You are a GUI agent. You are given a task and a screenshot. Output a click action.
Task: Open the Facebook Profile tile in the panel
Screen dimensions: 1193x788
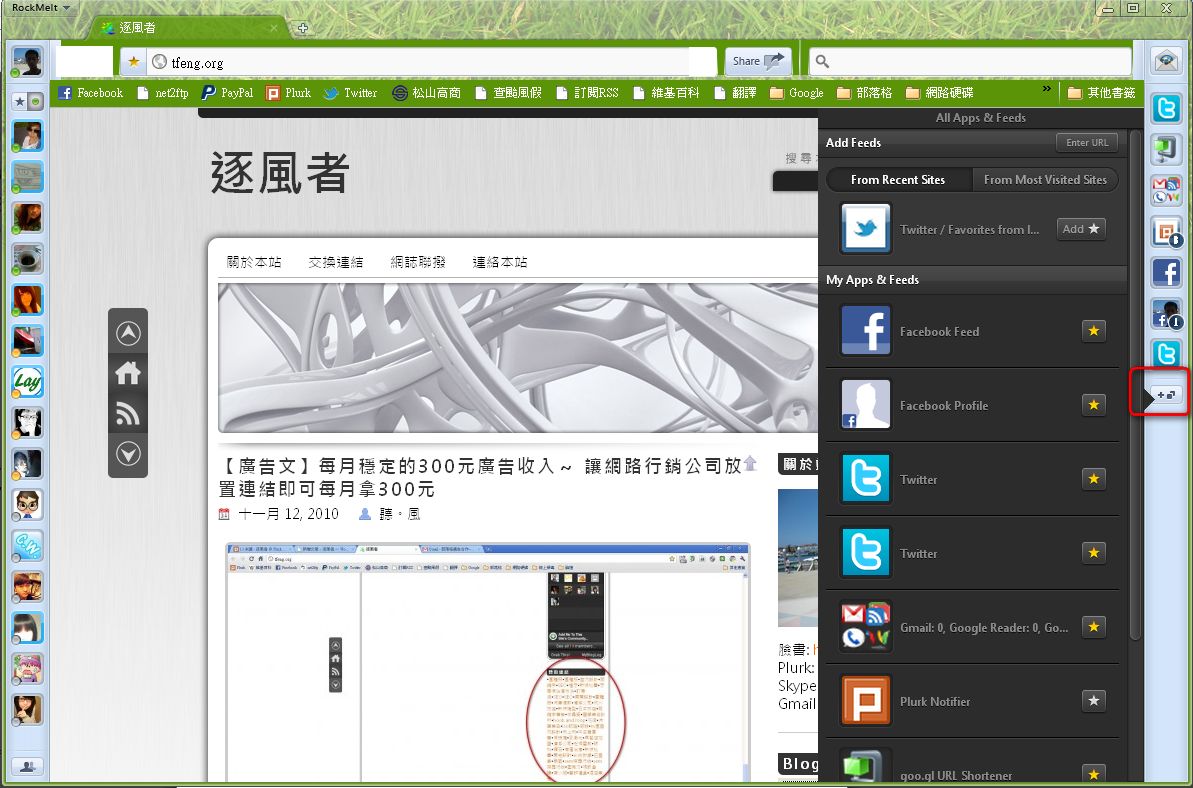coord(866,405)
